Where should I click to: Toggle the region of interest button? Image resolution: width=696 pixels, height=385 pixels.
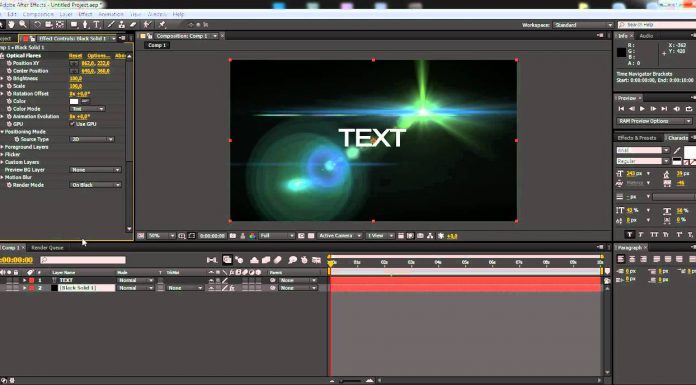(x=301, y=236)
